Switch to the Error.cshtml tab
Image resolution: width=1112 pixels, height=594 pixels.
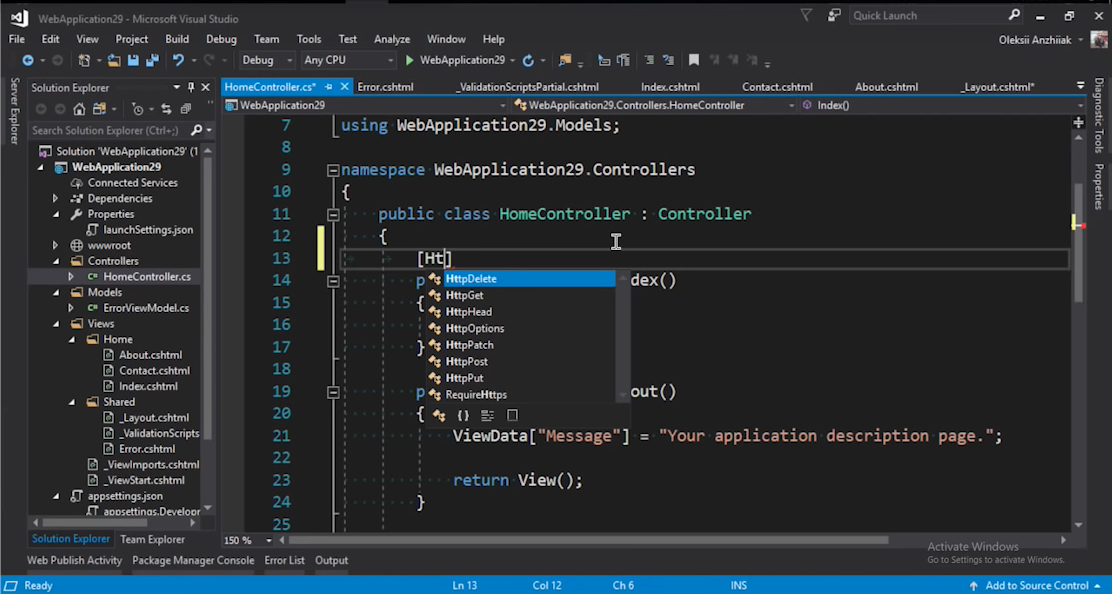(385, 86)
